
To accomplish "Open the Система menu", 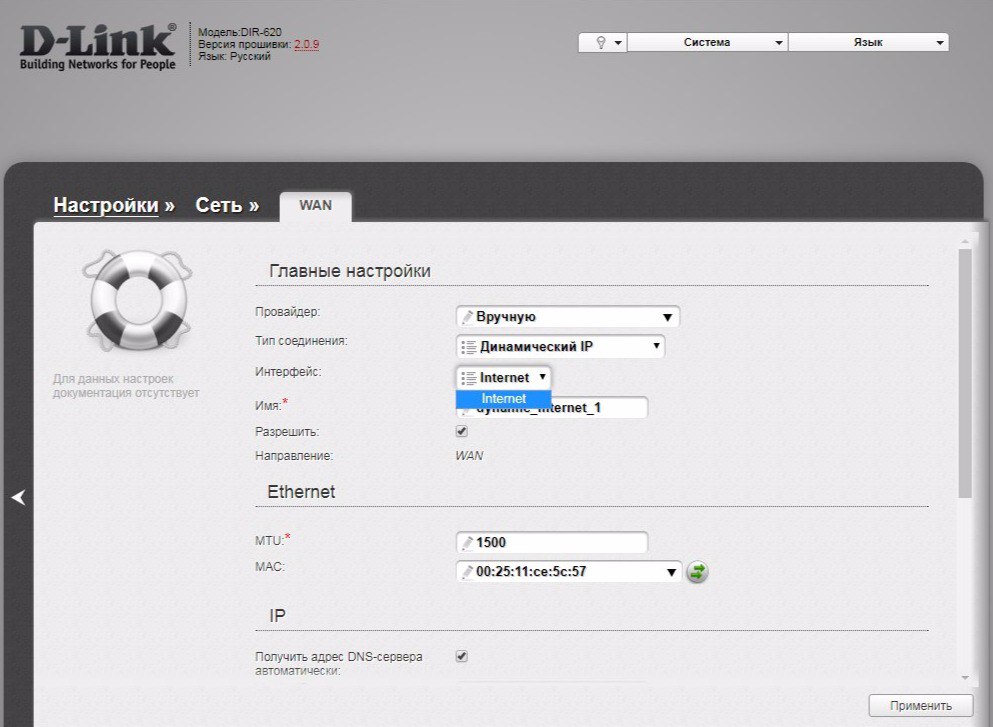I will click(x=707, y=43).
